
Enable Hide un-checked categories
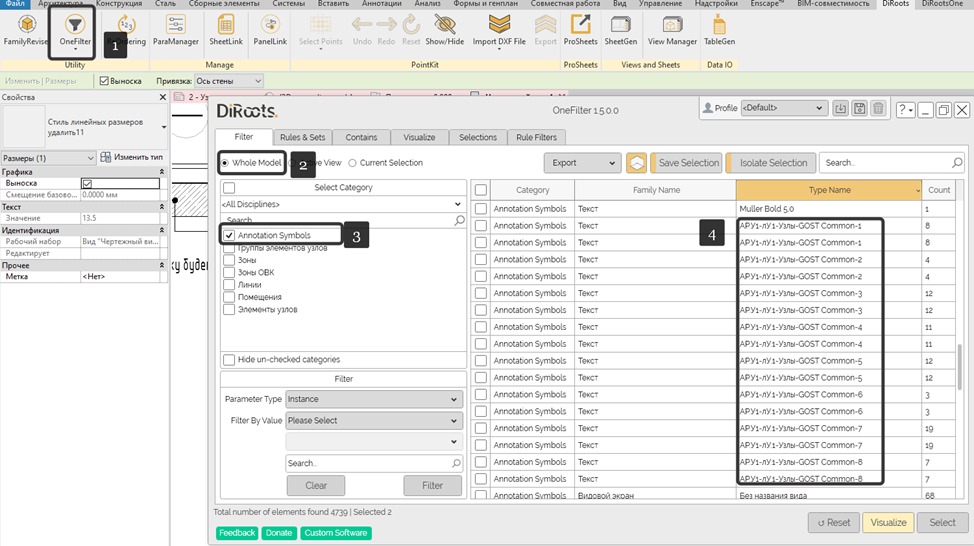(x=229, y=360)
